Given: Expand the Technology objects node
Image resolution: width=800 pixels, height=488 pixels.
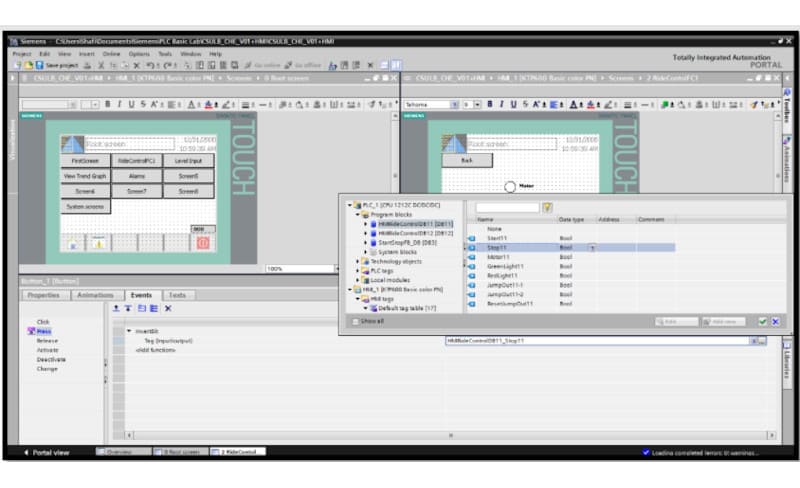Looking at the screenshot, I should pyautogui.click(x=358, y=261).
